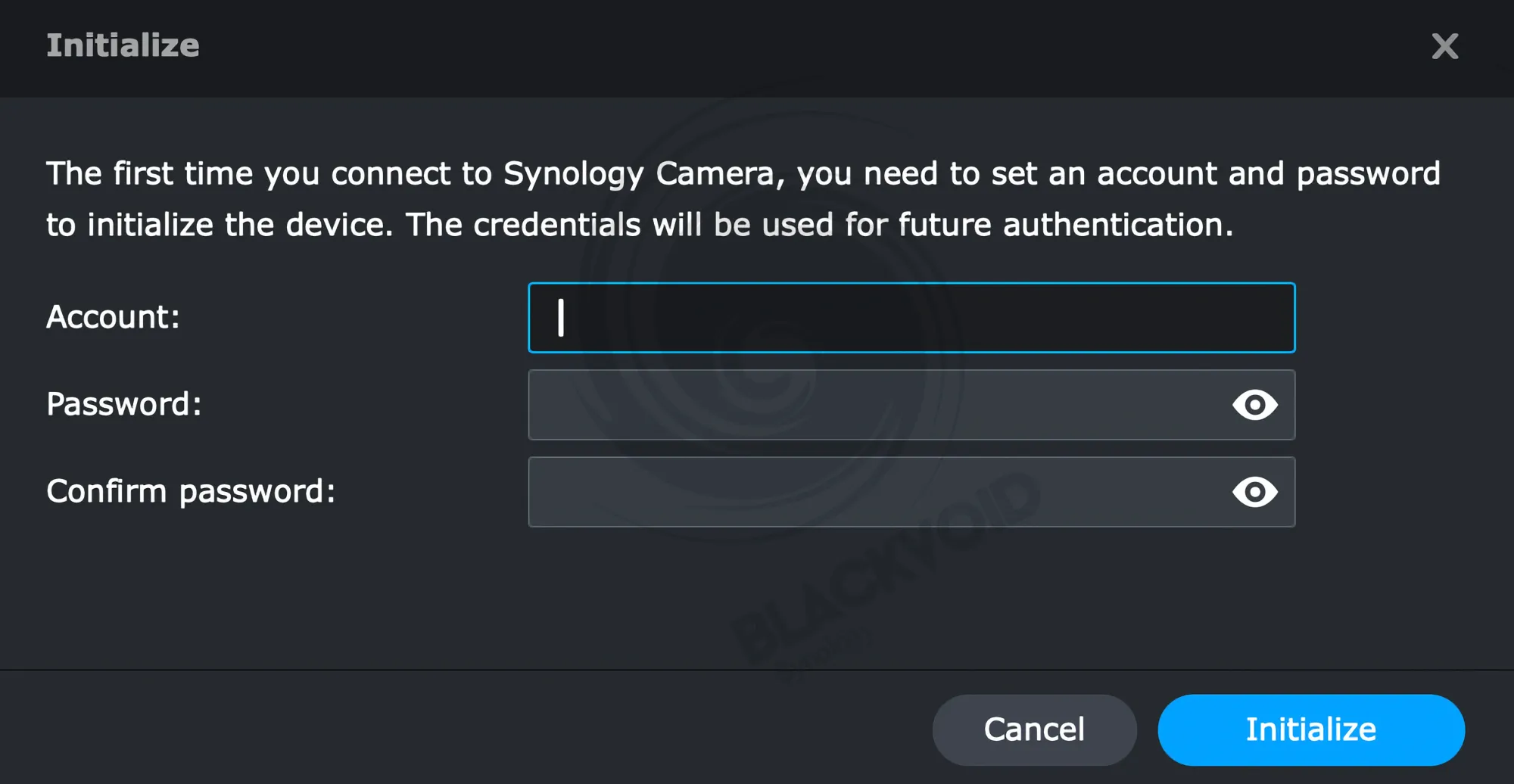Click "account and password" in the description
The height and width of the screenshot is (784, 1514).
[x=1268, y=174]
